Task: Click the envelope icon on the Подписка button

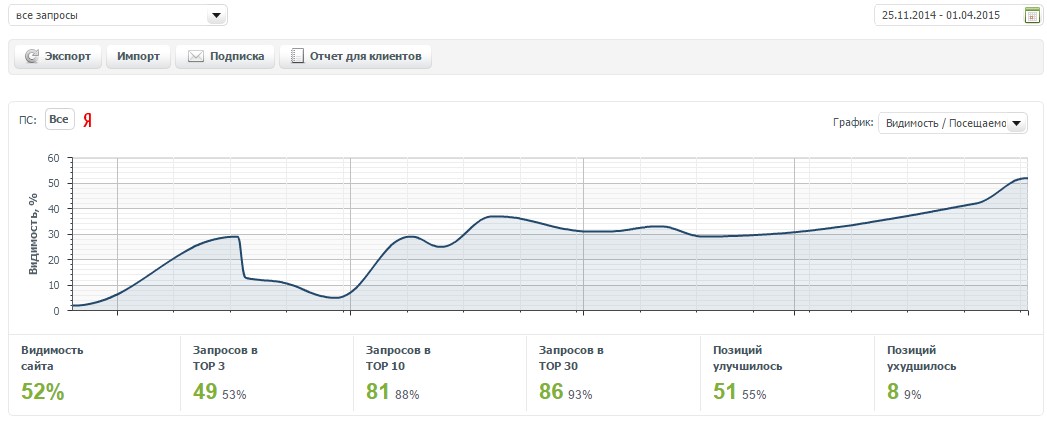Action: point(195,57)
